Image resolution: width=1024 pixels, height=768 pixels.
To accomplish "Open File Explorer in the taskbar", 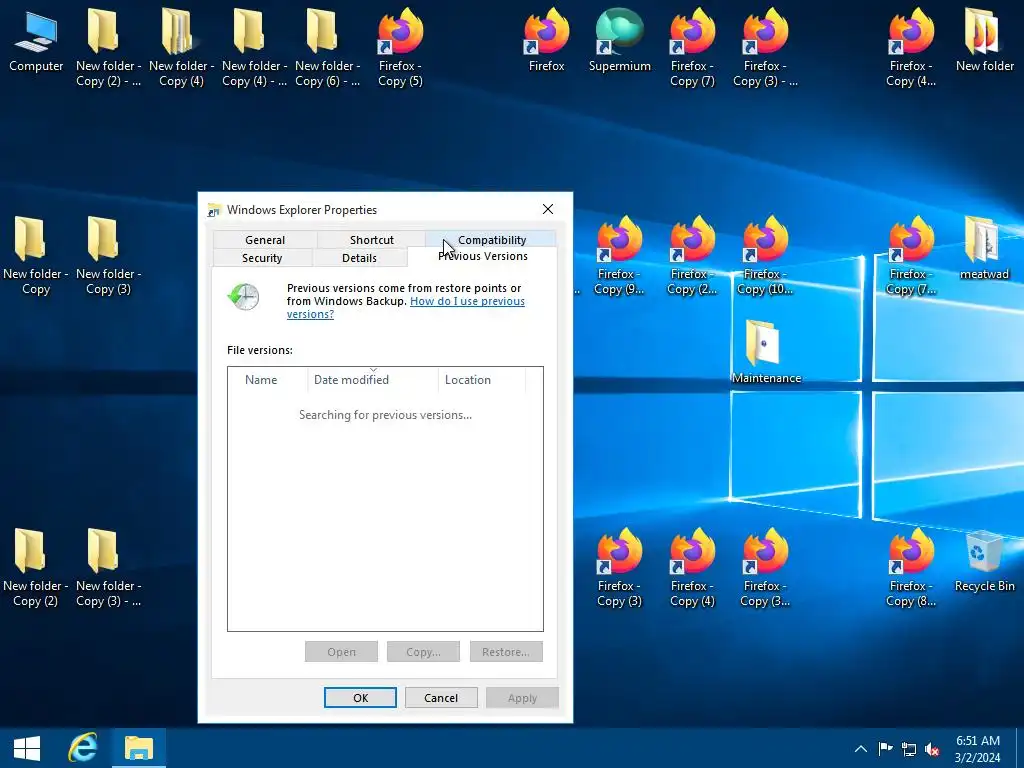I will point(138,748).
